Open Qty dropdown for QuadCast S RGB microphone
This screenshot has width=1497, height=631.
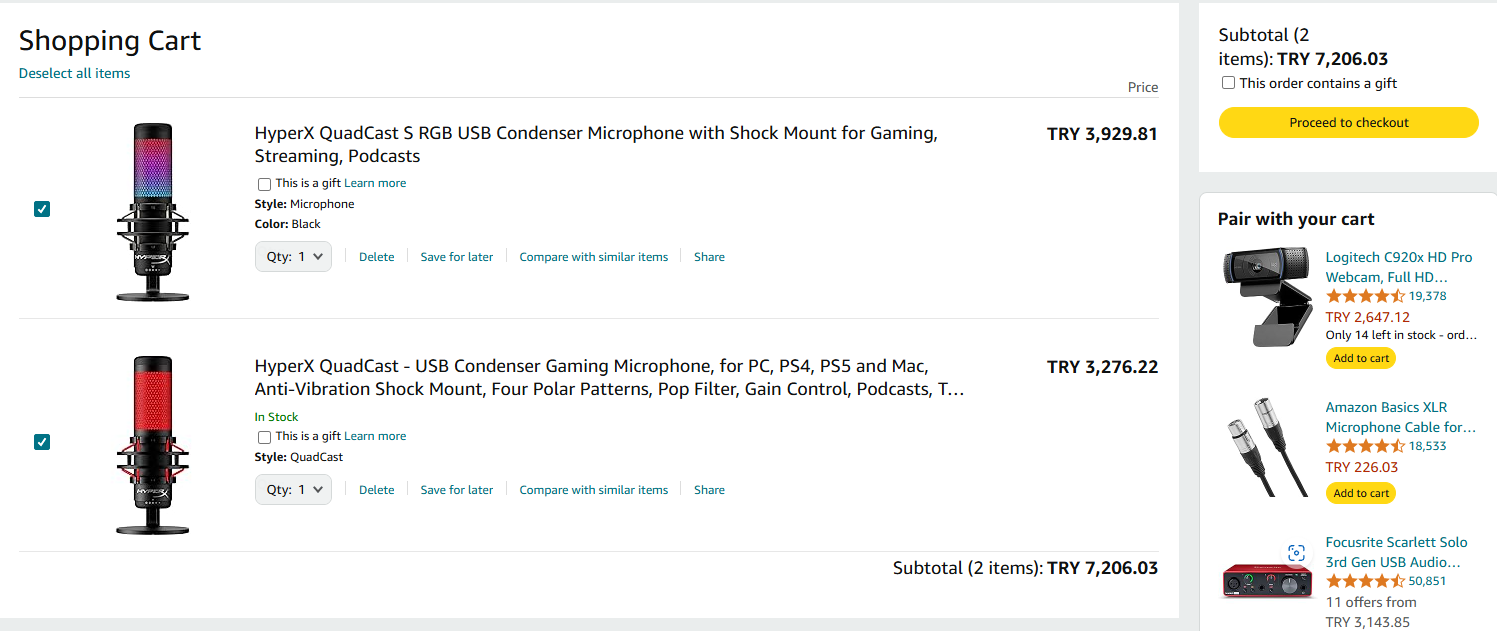[293, 257]
